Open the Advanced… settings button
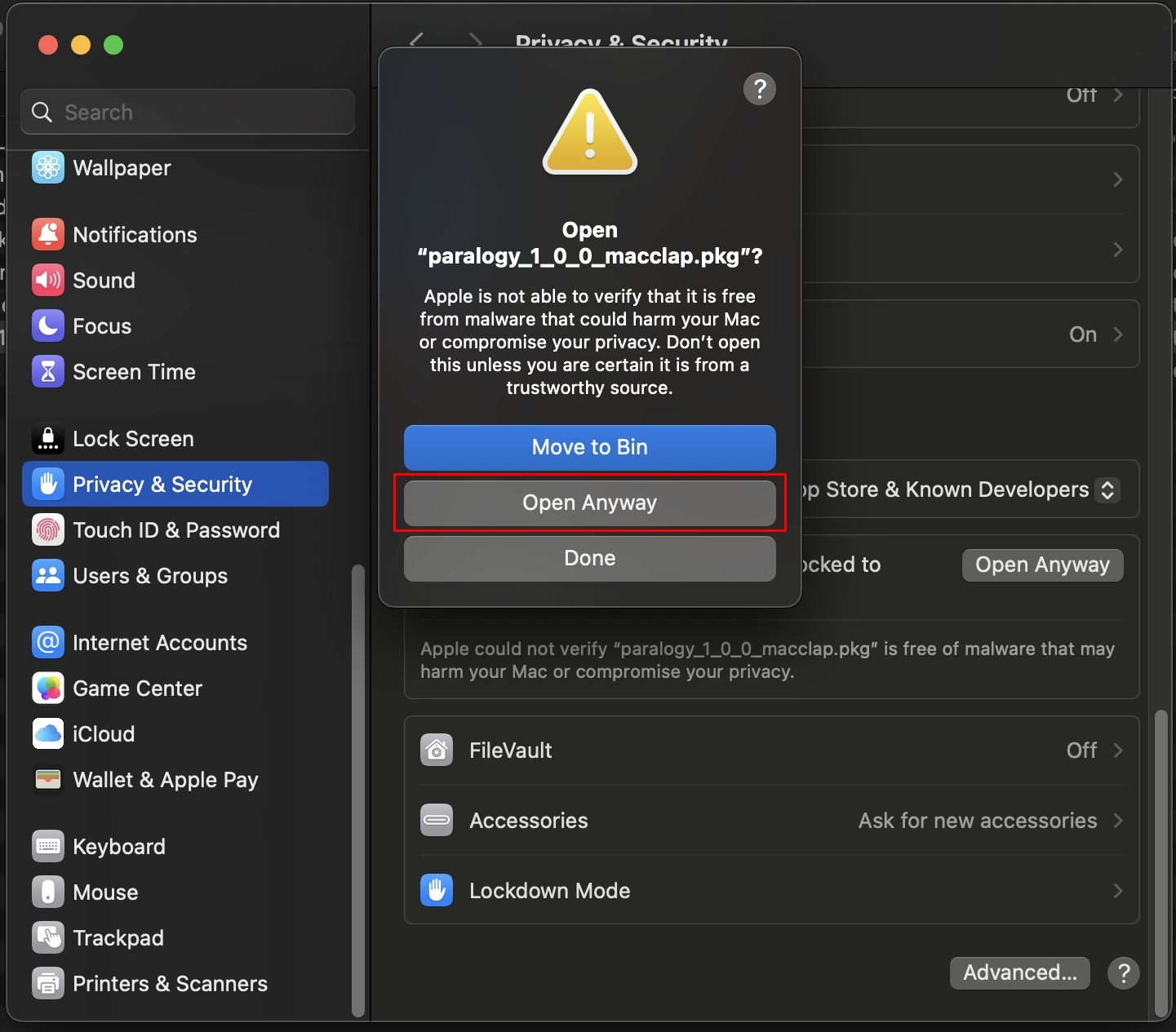This screenshot has width=1176, height=1032. [1020, 973]
